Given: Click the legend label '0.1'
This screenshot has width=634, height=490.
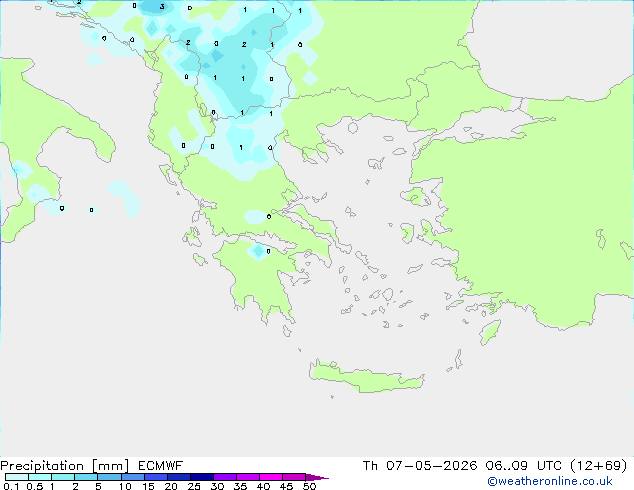Looking at the screenshot, I should point(11,486).
